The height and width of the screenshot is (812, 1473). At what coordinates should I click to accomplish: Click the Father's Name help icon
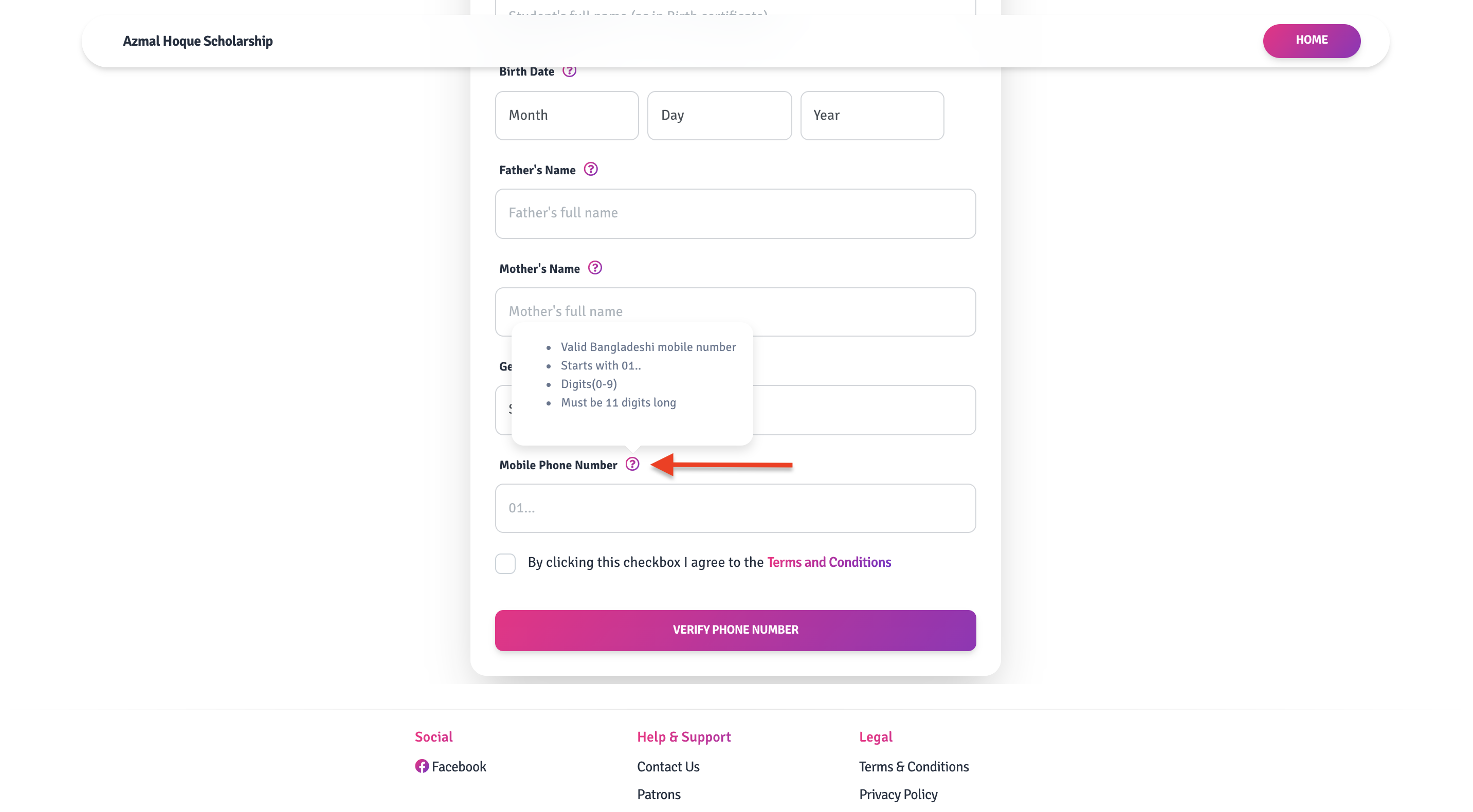[591, 169]
